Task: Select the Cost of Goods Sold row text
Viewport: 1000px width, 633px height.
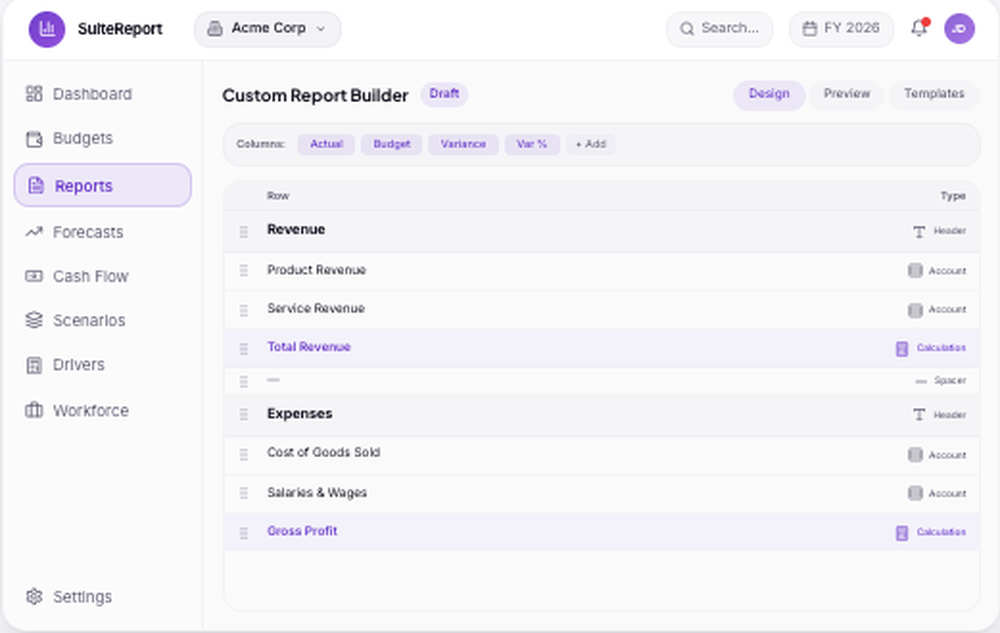Action: point(323,453)
